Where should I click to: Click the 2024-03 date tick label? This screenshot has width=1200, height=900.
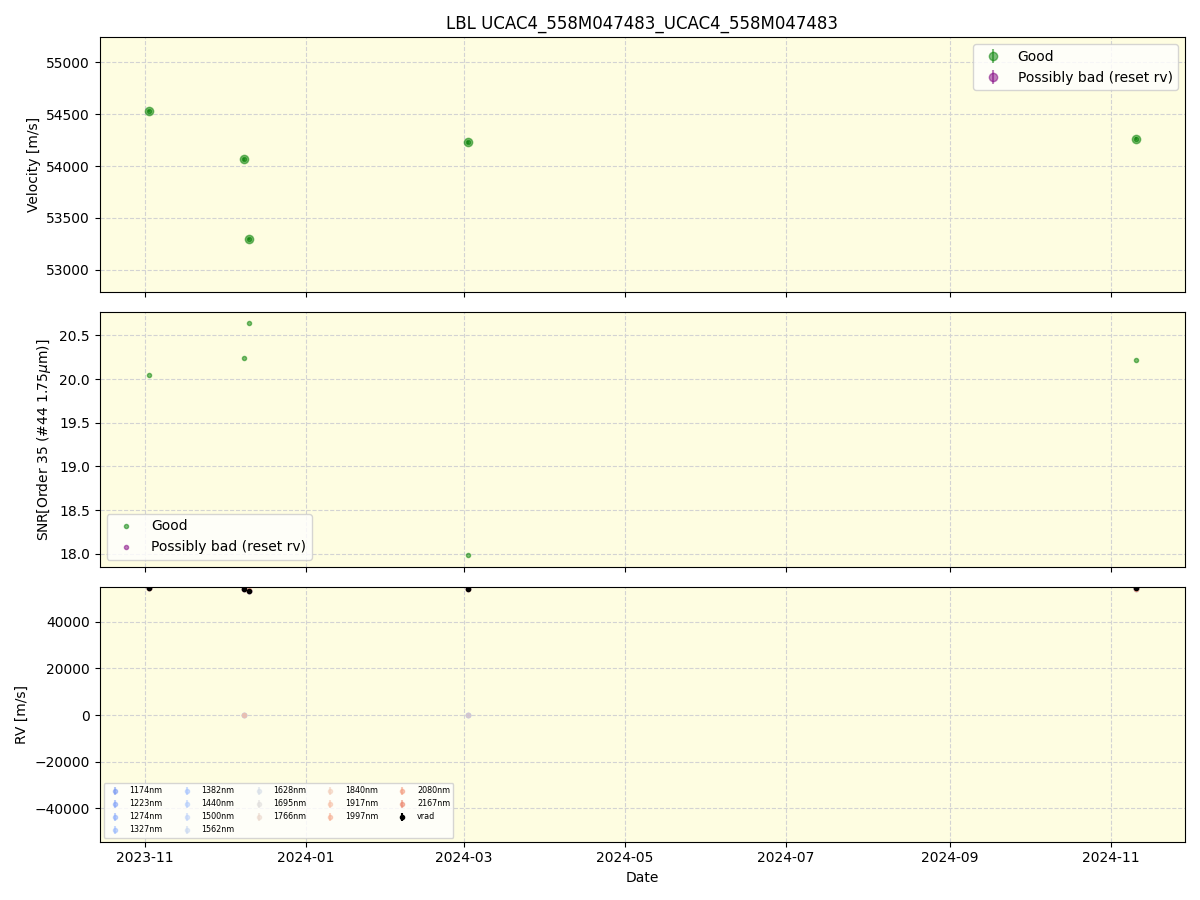point(464,855)
